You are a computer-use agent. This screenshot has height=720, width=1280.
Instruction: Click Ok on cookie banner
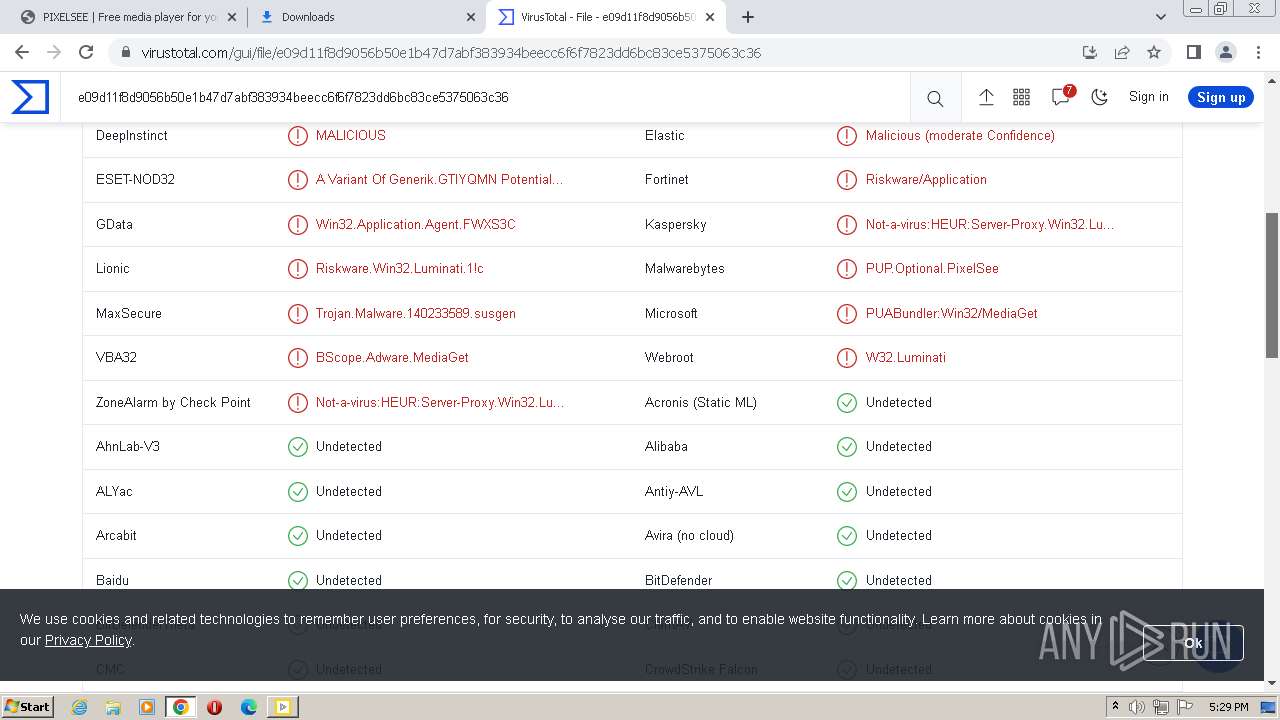1193,643
